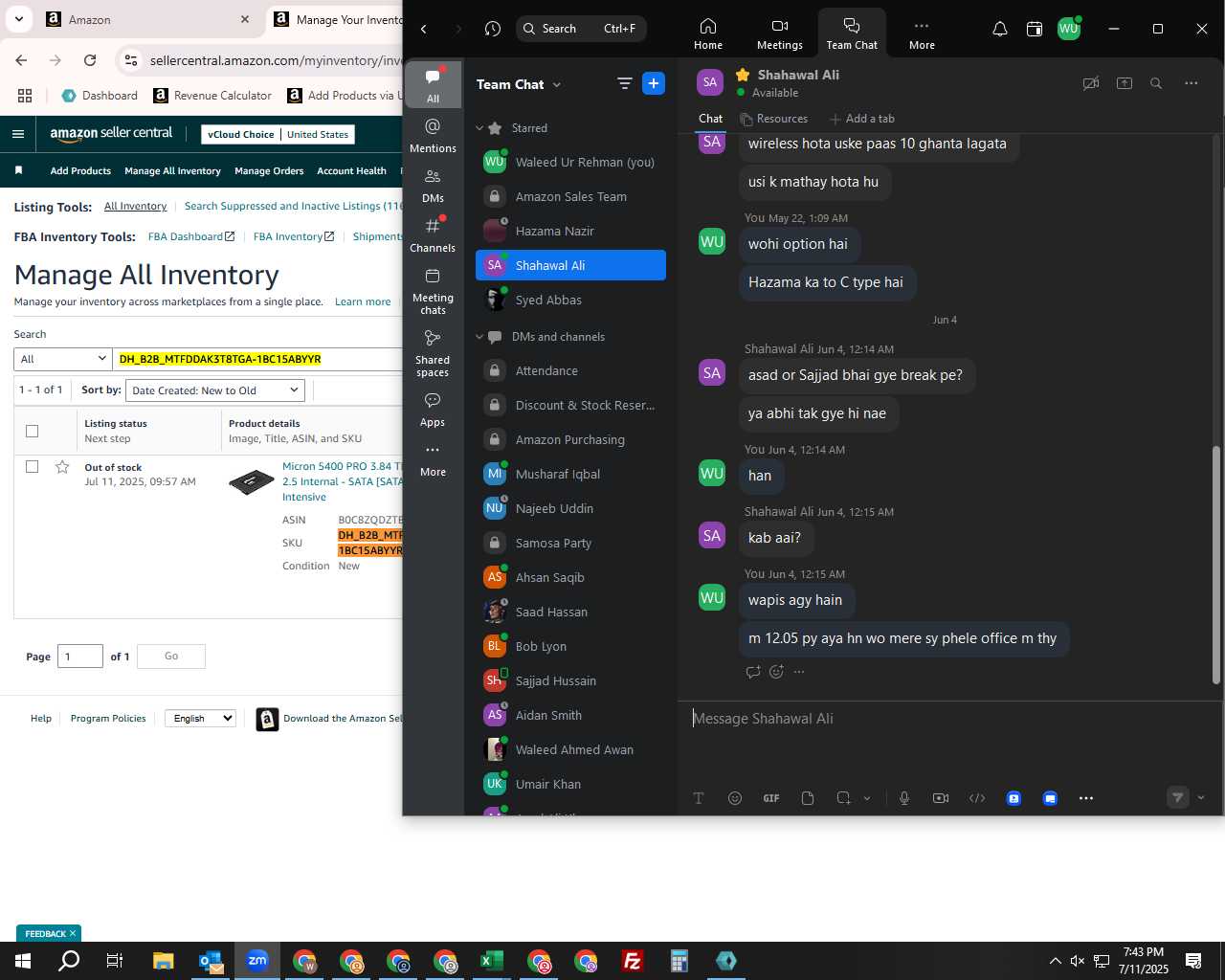
Task: Open Add Products menu in Seller Central
Action: point(80,171)
